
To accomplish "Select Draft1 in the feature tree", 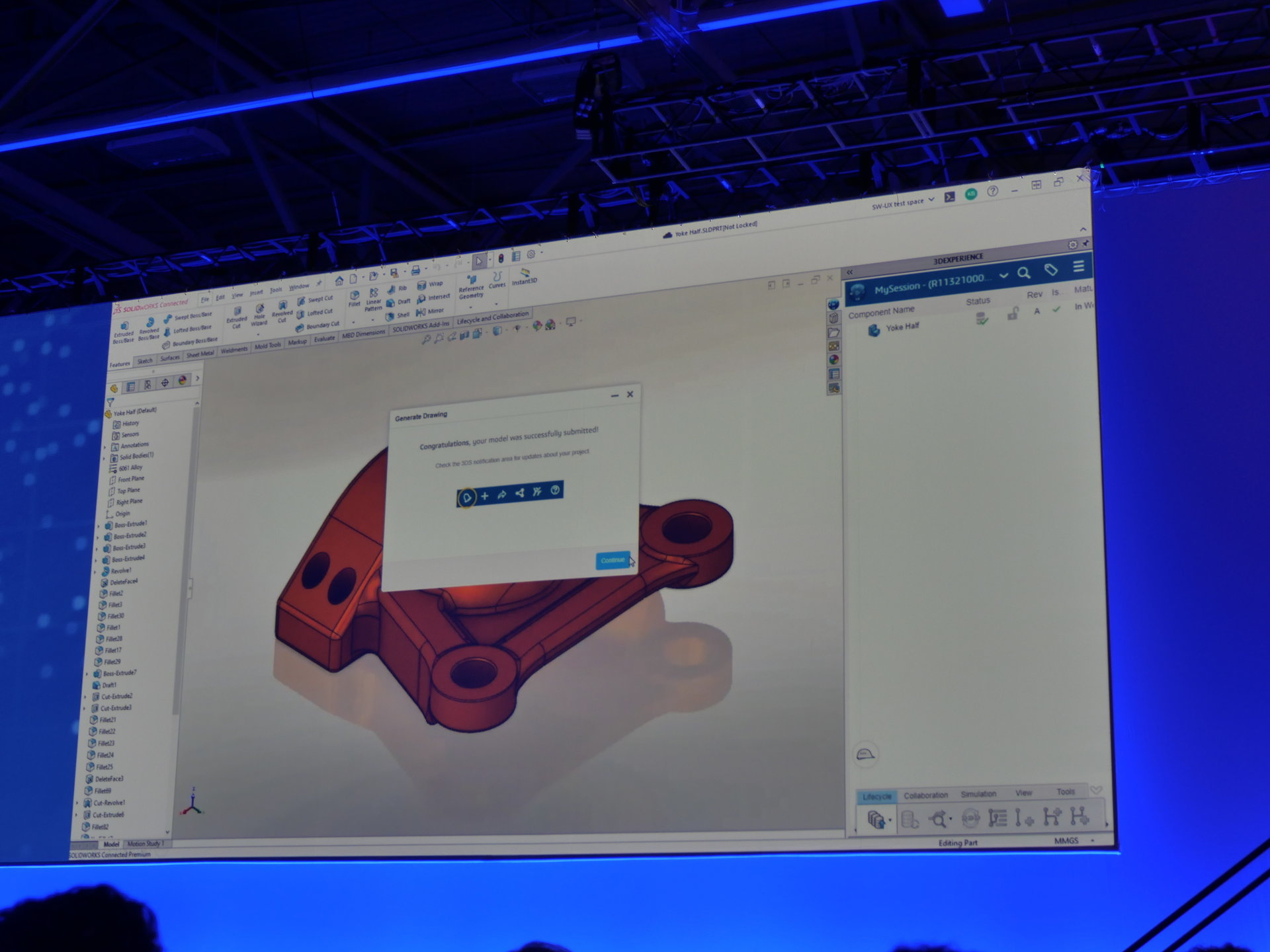I will [105, 685].
